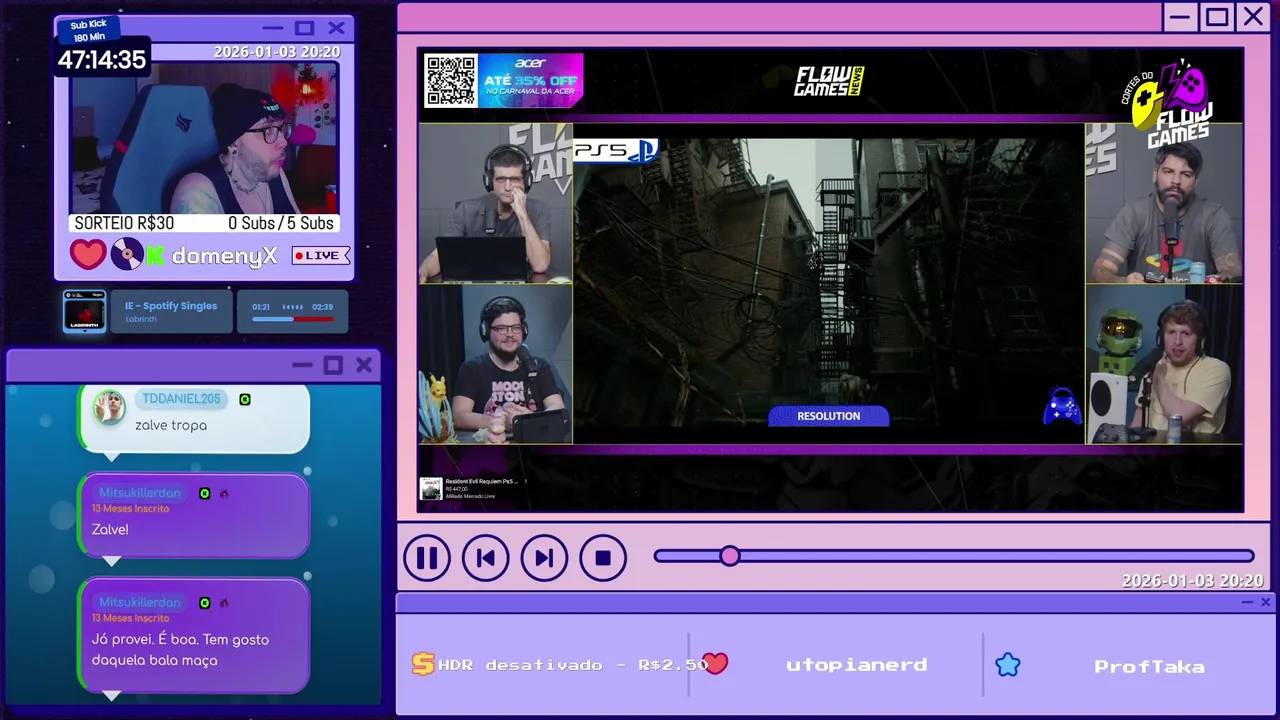Click the host webcam with Master Chief helmet
Screen dimensions: 1280x720
pyautogui.click(x=1164, y=364)
